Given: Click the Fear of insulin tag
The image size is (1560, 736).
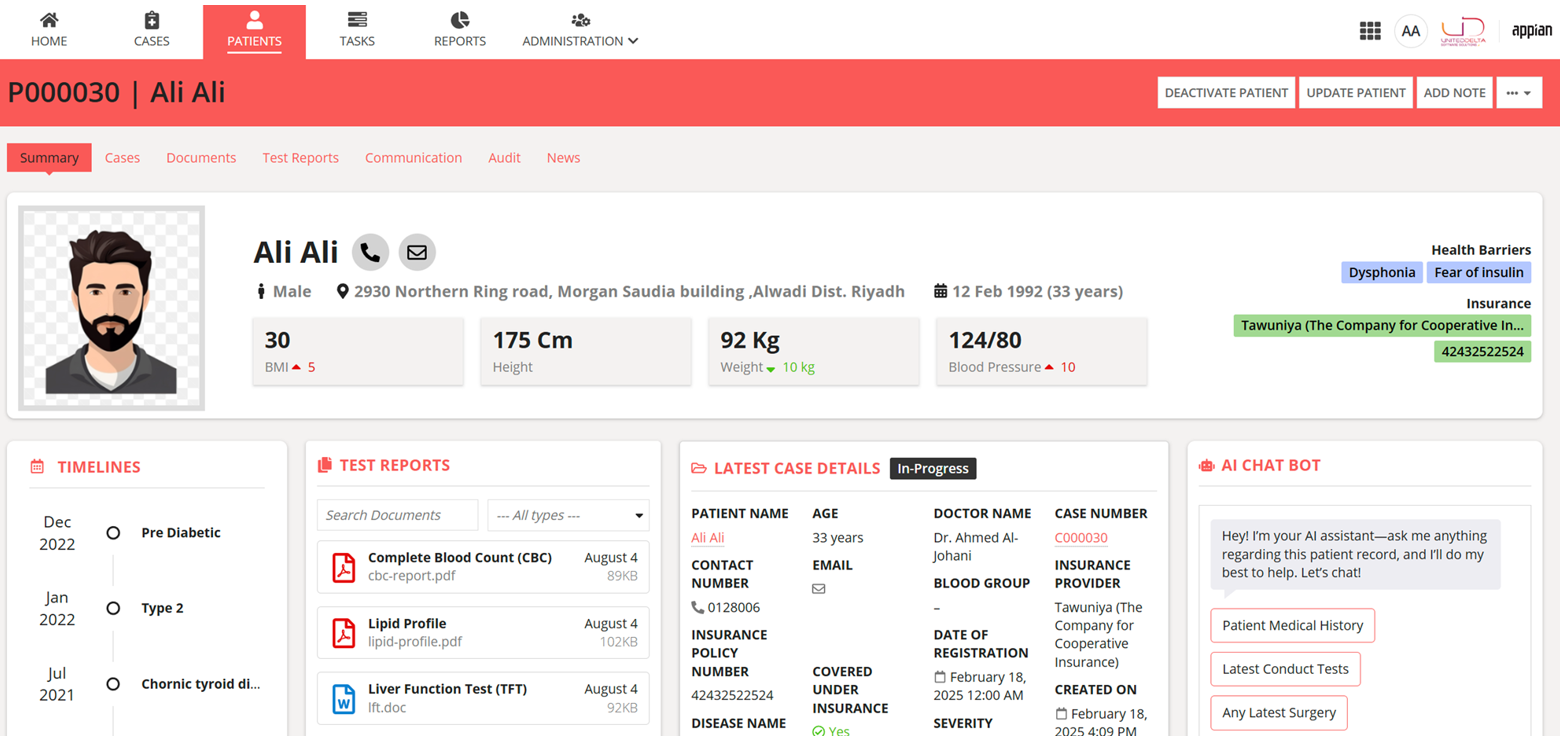Looking at the screenshot, I should tap(1479, 272).
